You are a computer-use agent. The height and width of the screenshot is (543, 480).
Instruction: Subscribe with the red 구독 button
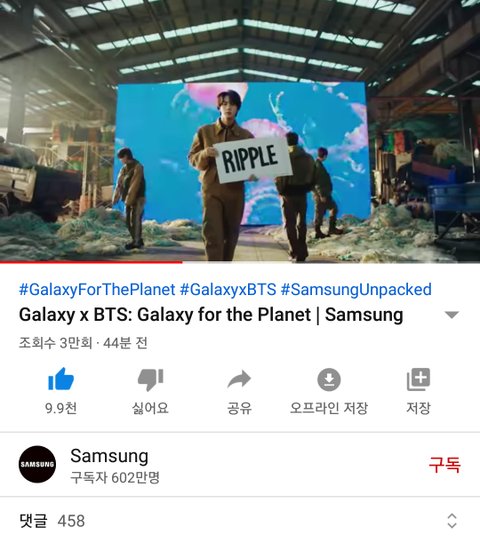pyautogui.click(x=445, y=465)
